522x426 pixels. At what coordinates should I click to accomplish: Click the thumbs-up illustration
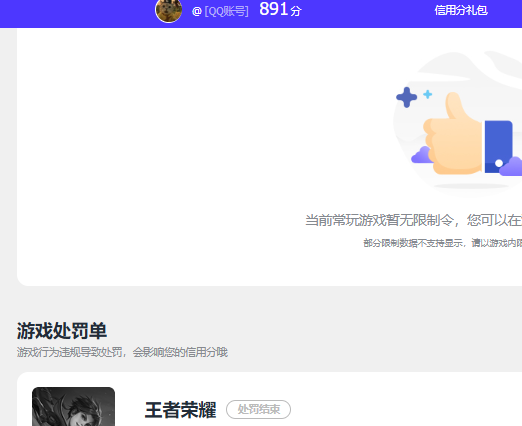point(459,124)
